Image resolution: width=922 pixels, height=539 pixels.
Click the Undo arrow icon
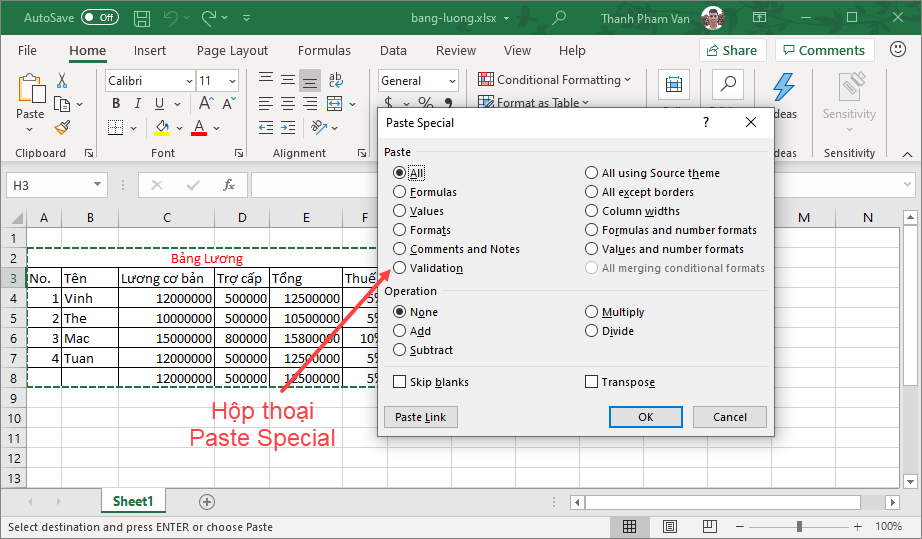(x=171, y=18)
